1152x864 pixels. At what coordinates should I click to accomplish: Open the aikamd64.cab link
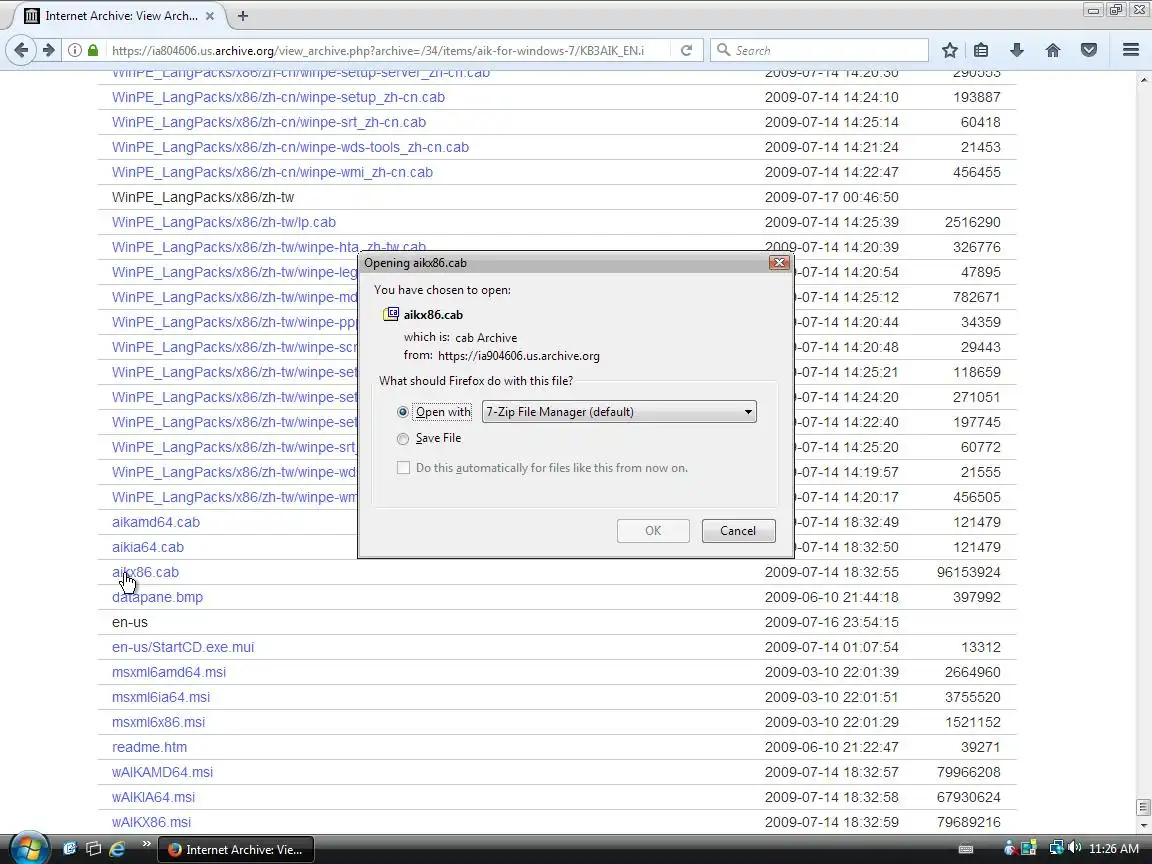coord(156,522)
